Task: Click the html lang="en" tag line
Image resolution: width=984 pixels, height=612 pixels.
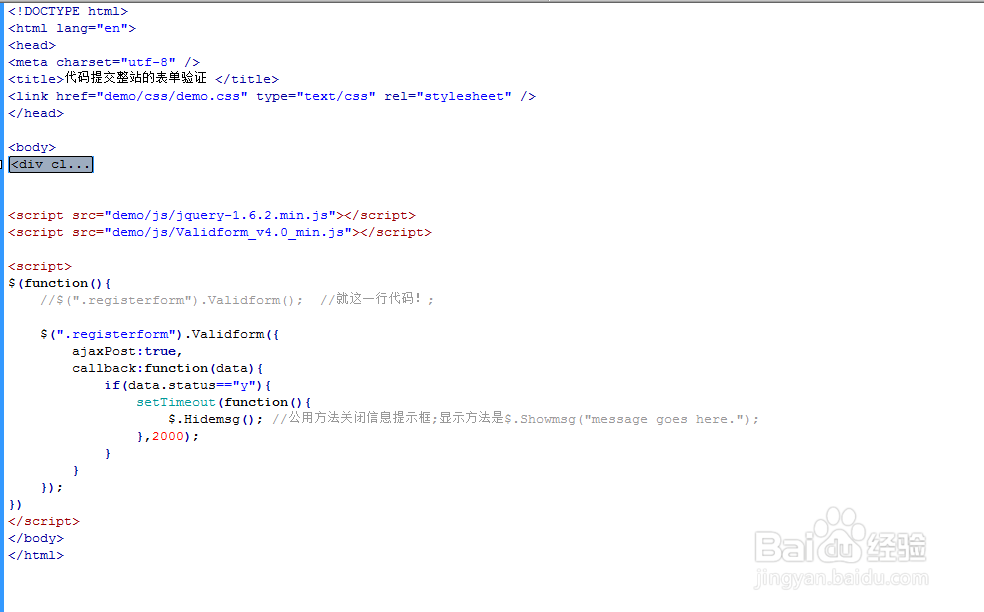Action: (72, 28)
